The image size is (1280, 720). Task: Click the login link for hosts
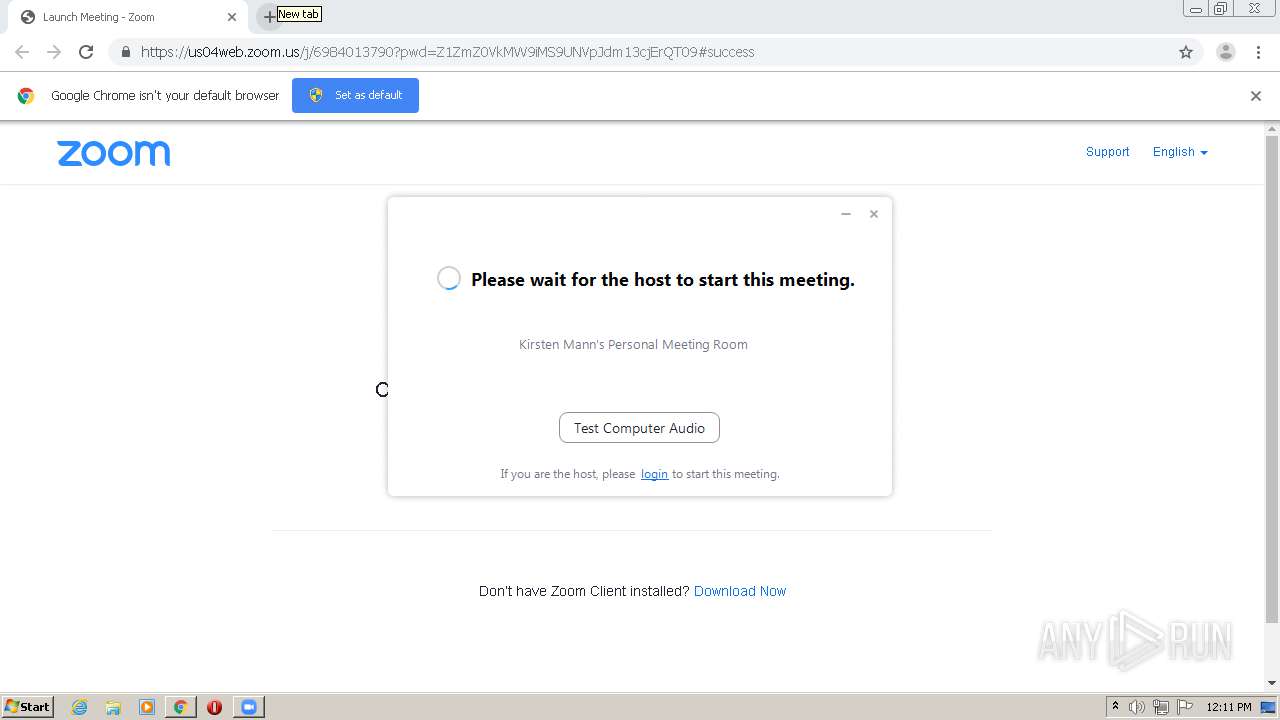point(654,474)
